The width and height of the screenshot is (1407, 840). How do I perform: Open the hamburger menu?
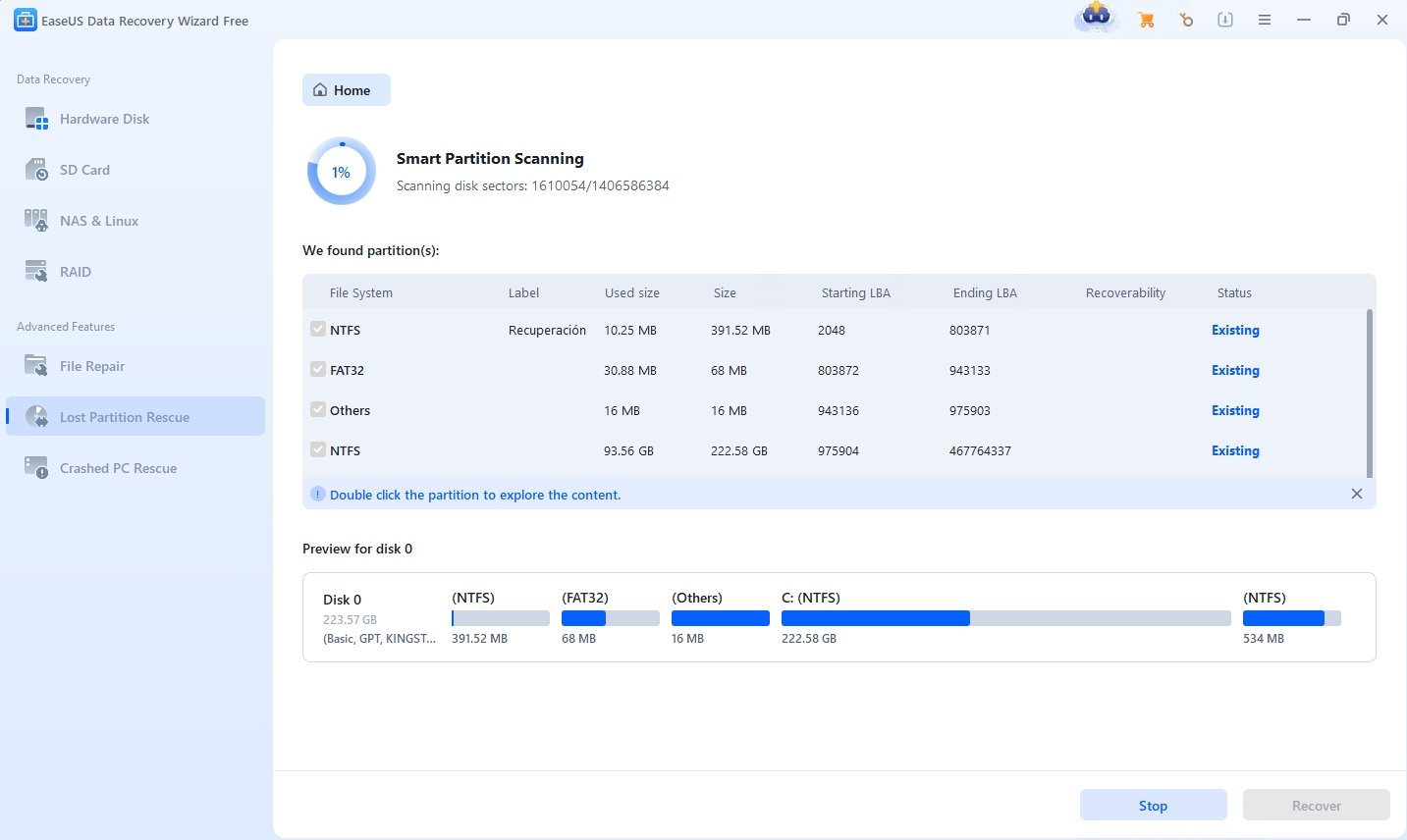pyautogui.click(x=1264, y=19)
